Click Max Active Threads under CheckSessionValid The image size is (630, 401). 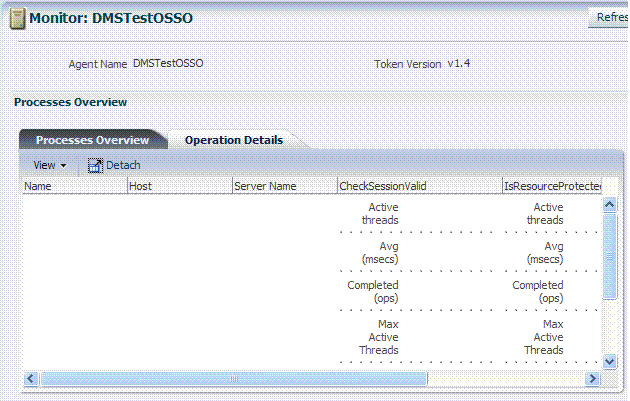[379, 337]
